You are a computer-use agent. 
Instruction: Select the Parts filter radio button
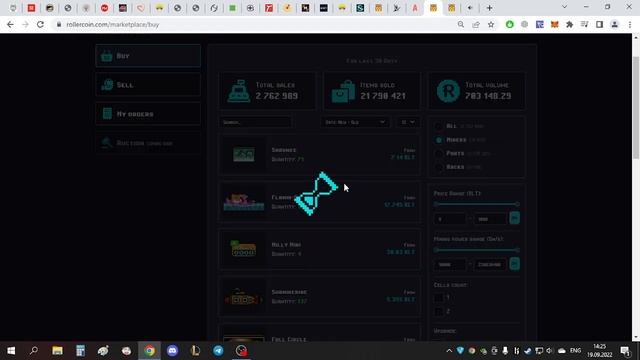[439, 153]
